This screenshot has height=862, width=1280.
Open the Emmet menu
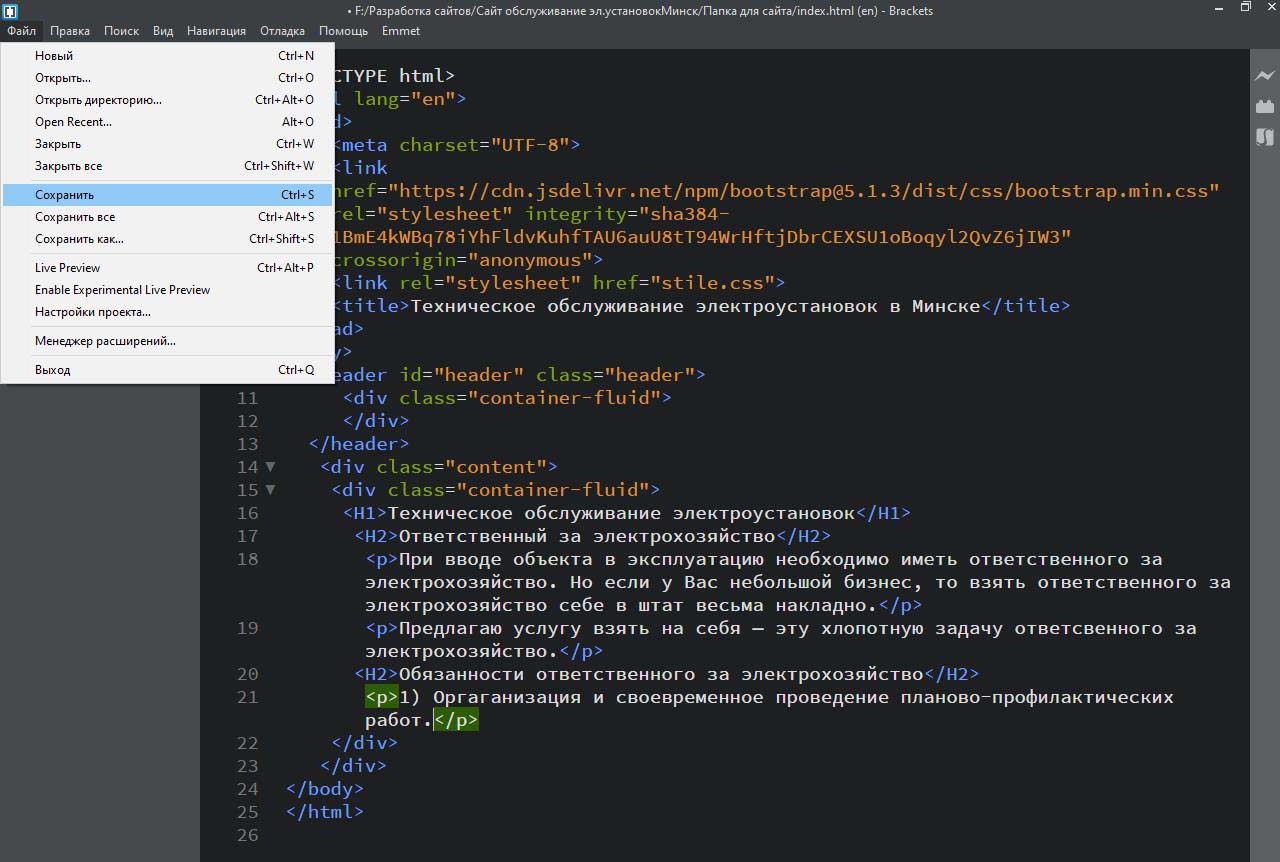point(400,31)
